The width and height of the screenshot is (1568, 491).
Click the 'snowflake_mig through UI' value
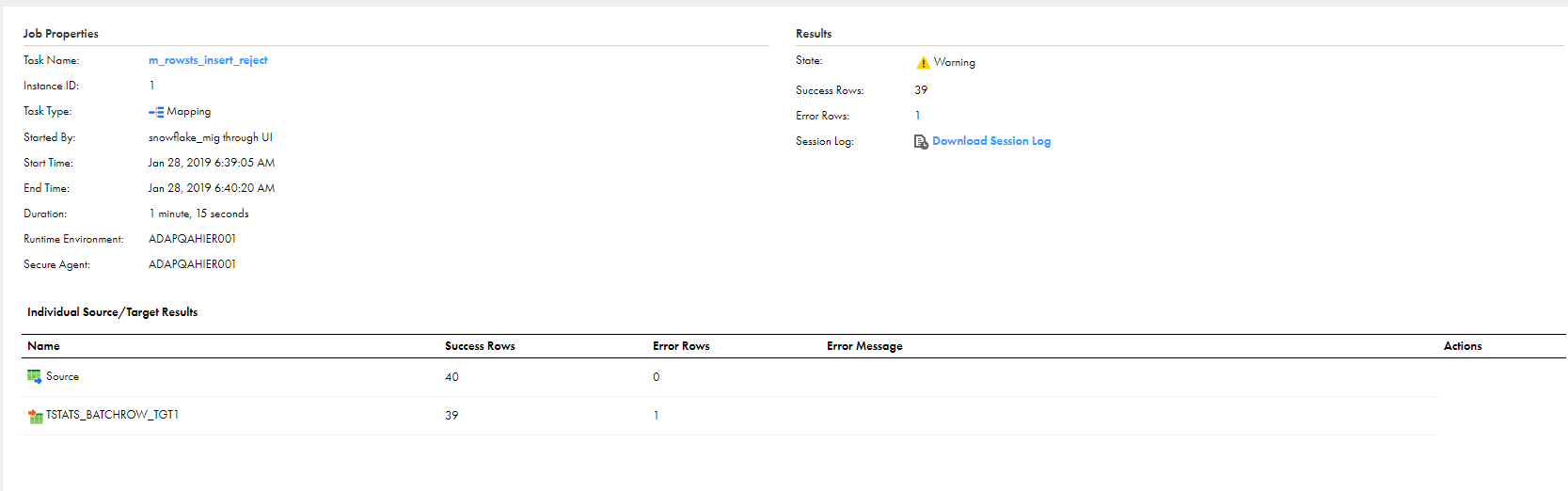pos(211,137)
